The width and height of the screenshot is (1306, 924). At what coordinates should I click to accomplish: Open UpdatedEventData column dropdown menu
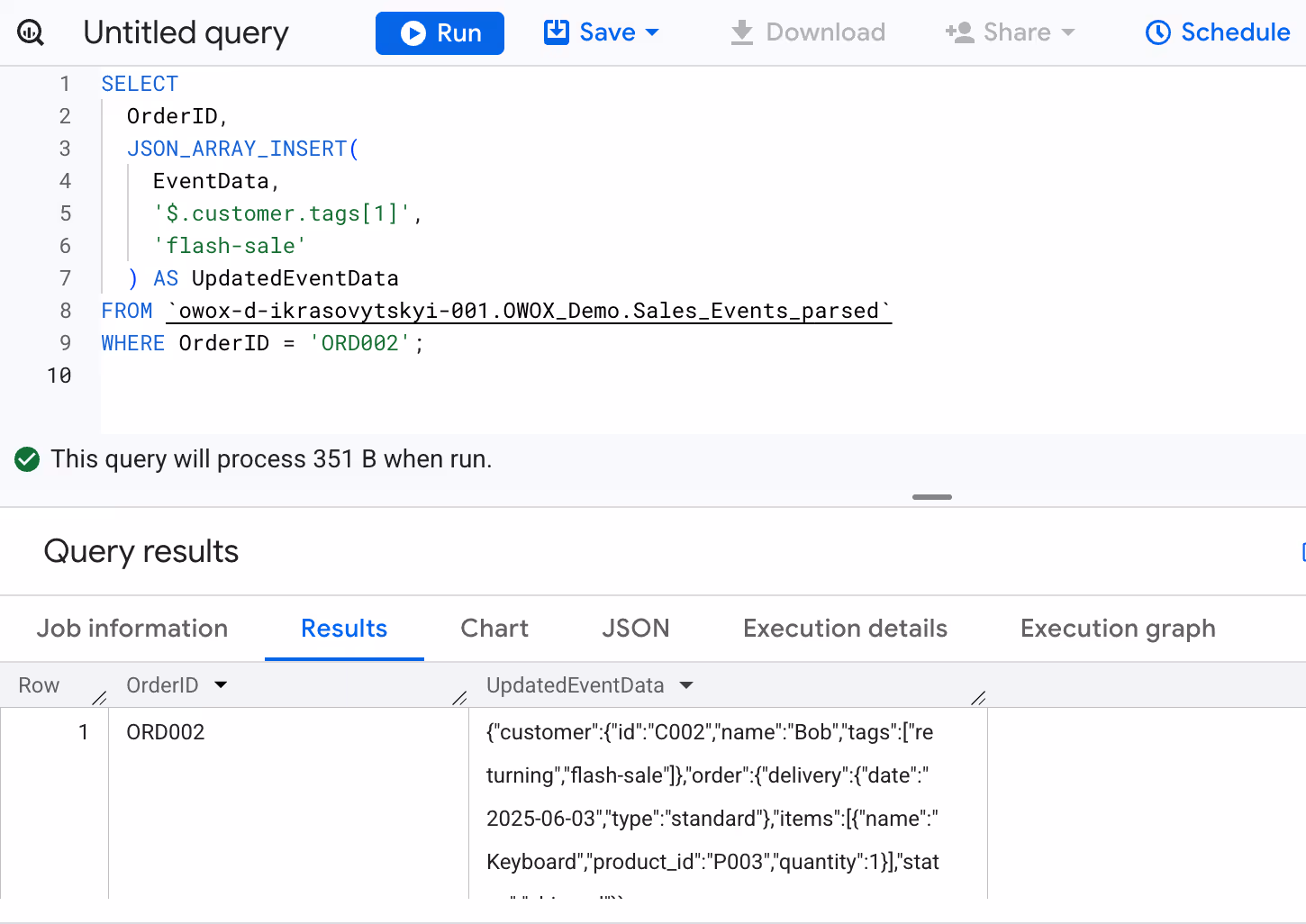(686, 685)
